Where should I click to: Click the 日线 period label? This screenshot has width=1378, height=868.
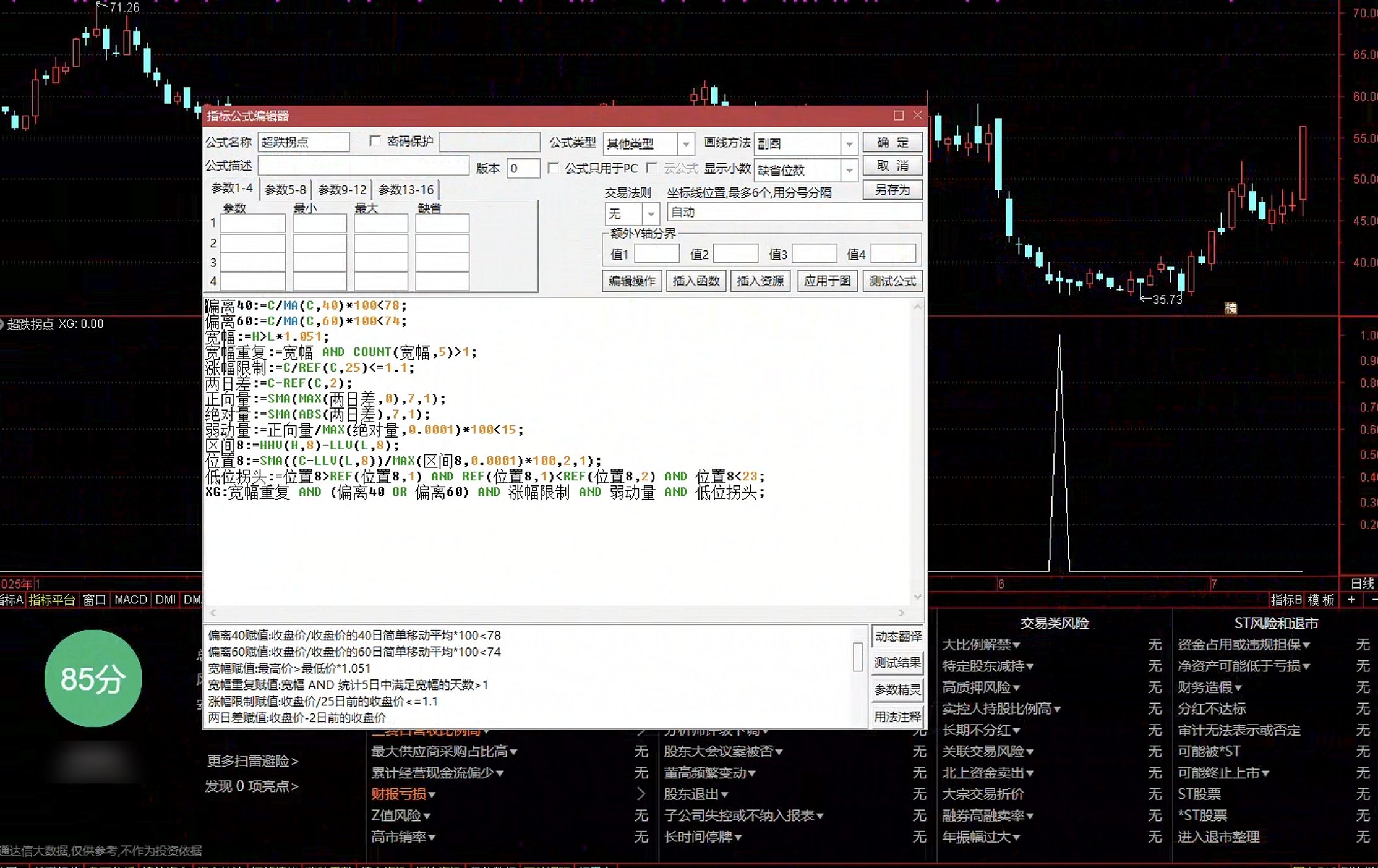pyautogui.click(x=1362, y=584)
